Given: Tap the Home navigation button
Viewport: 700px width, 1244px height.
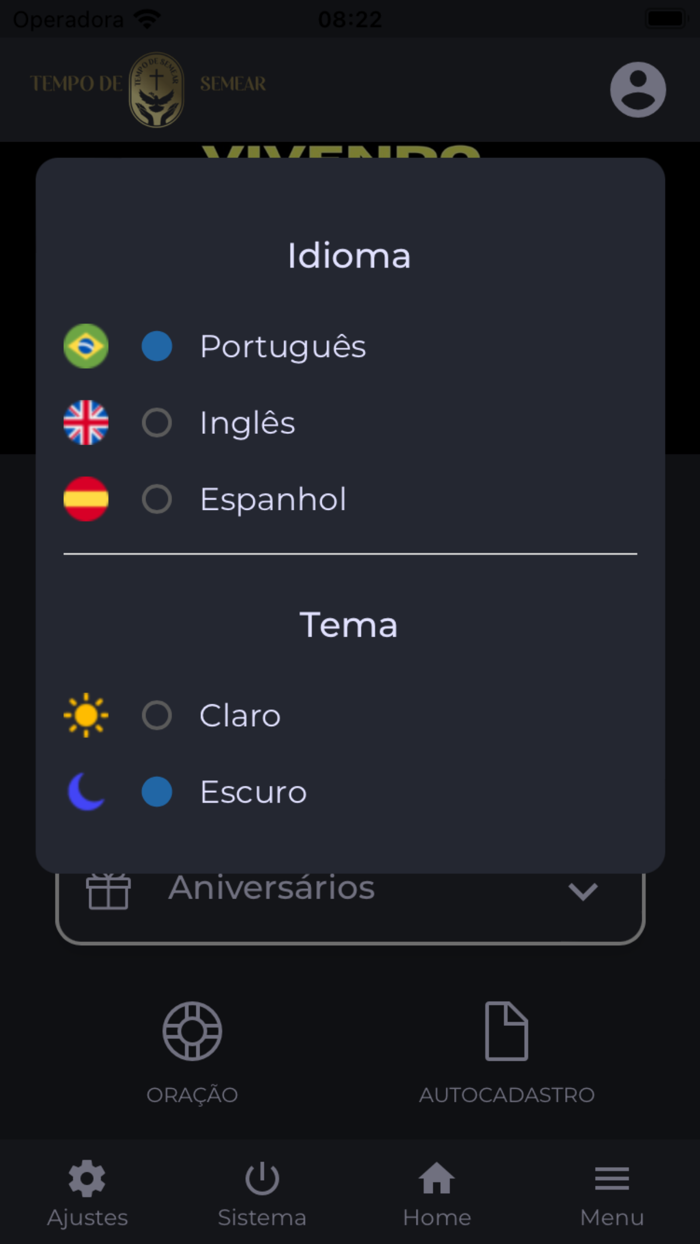Looking at the screenshot, I should pyautogui.click(x=437, y=1192).
